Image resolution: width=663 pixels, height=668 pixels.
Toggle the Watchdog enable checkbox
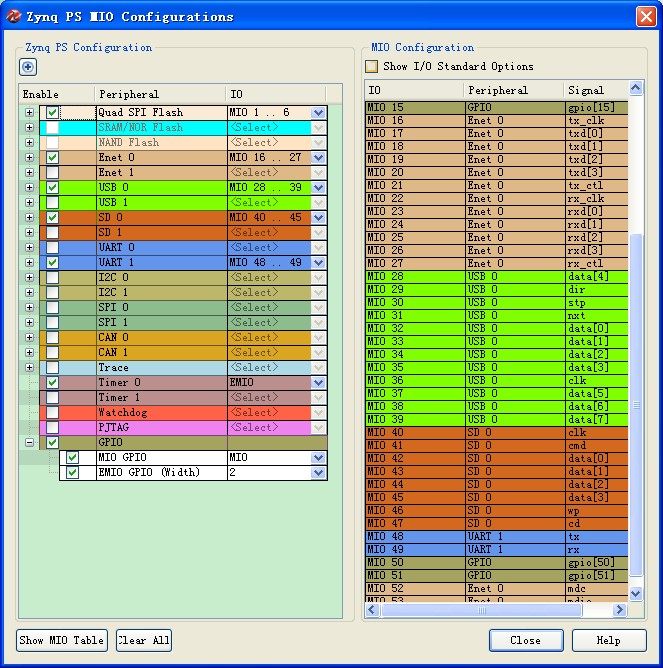52,413
